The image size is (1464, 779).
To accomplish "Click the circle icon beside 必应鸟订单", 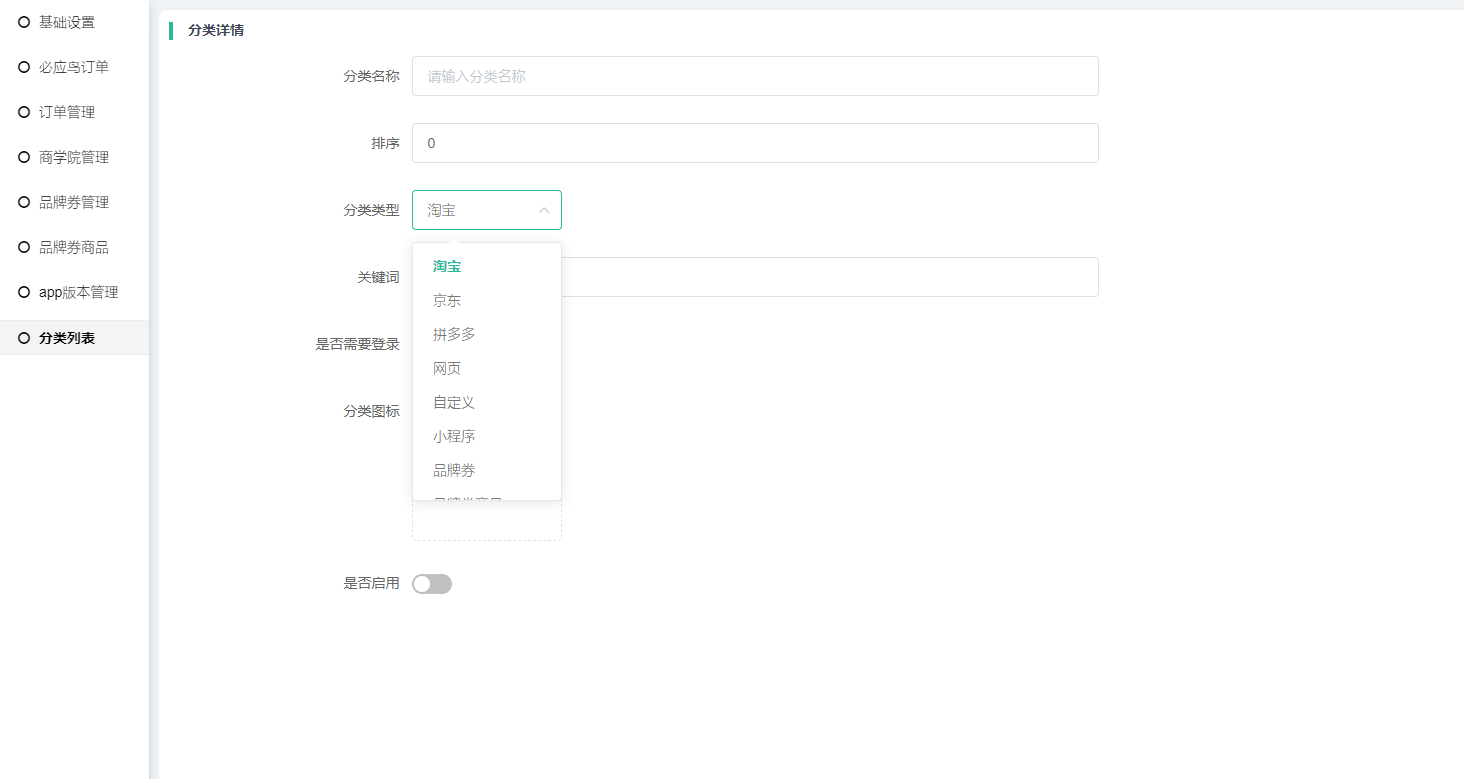I will pos(24,67).
